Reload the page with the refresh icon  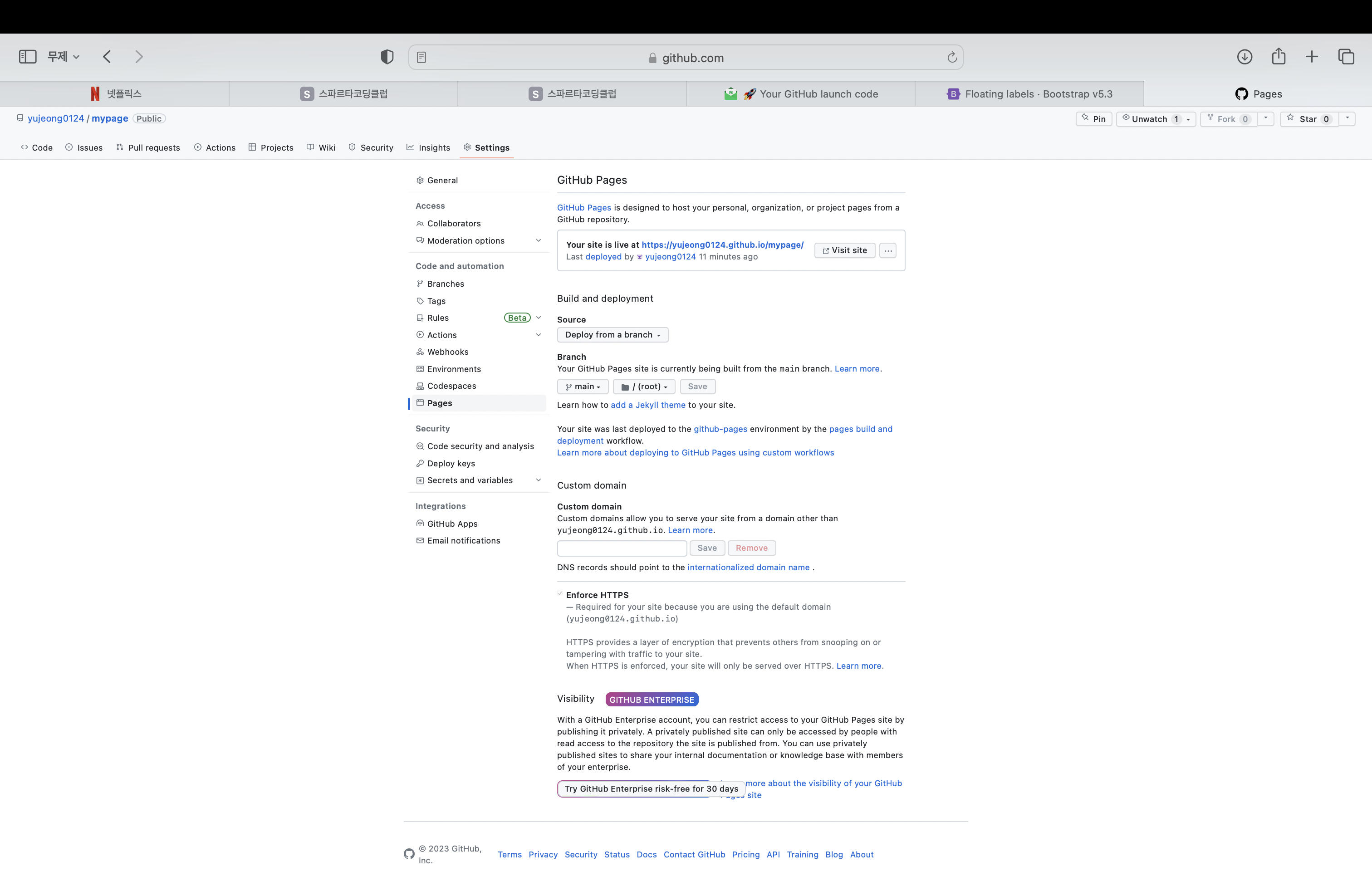click(x=952, y=57)
